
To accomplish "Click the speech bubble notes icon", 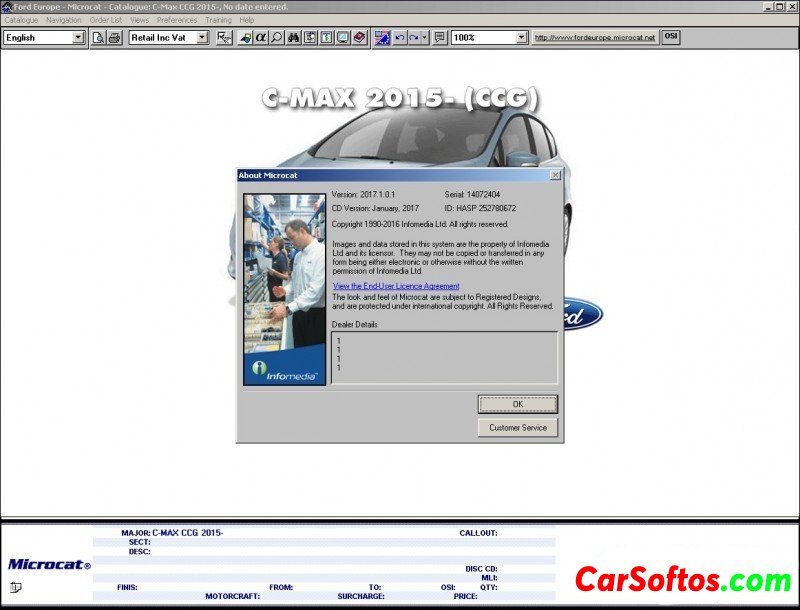I will click(440, 38).
